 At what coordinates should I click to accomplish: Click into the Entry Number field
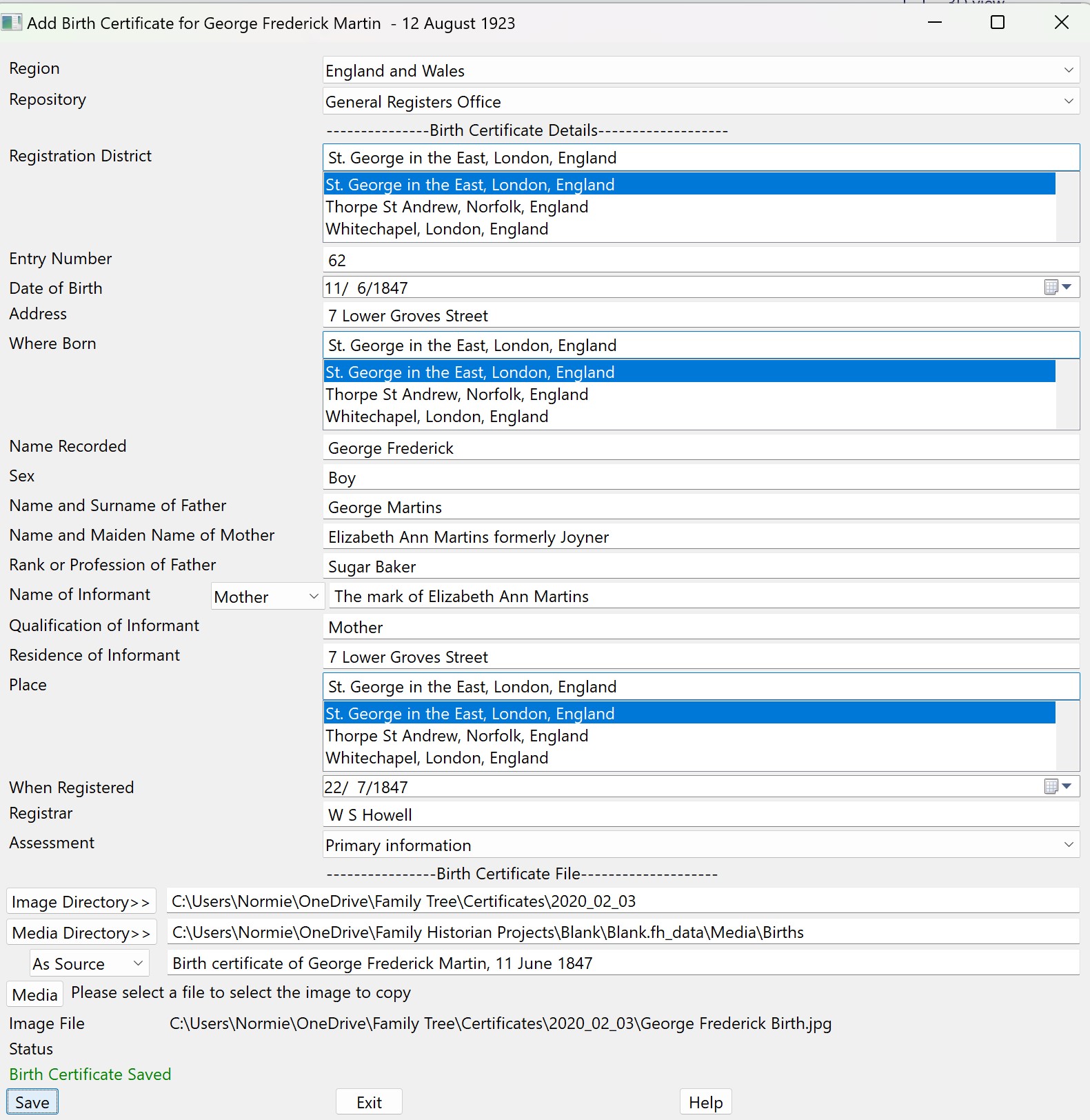pos(700,261)
